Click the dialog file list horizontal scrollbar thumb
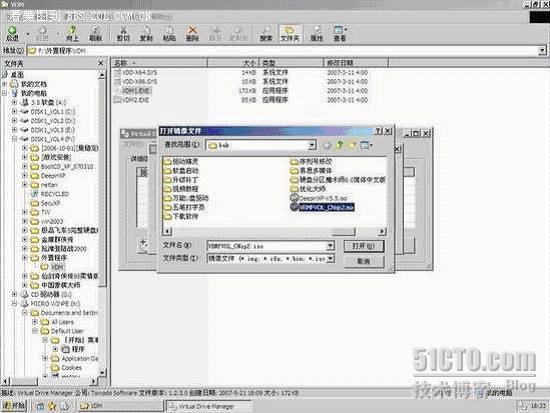The height and width of the screenshot is (413, 550). (x=344, y=231)
